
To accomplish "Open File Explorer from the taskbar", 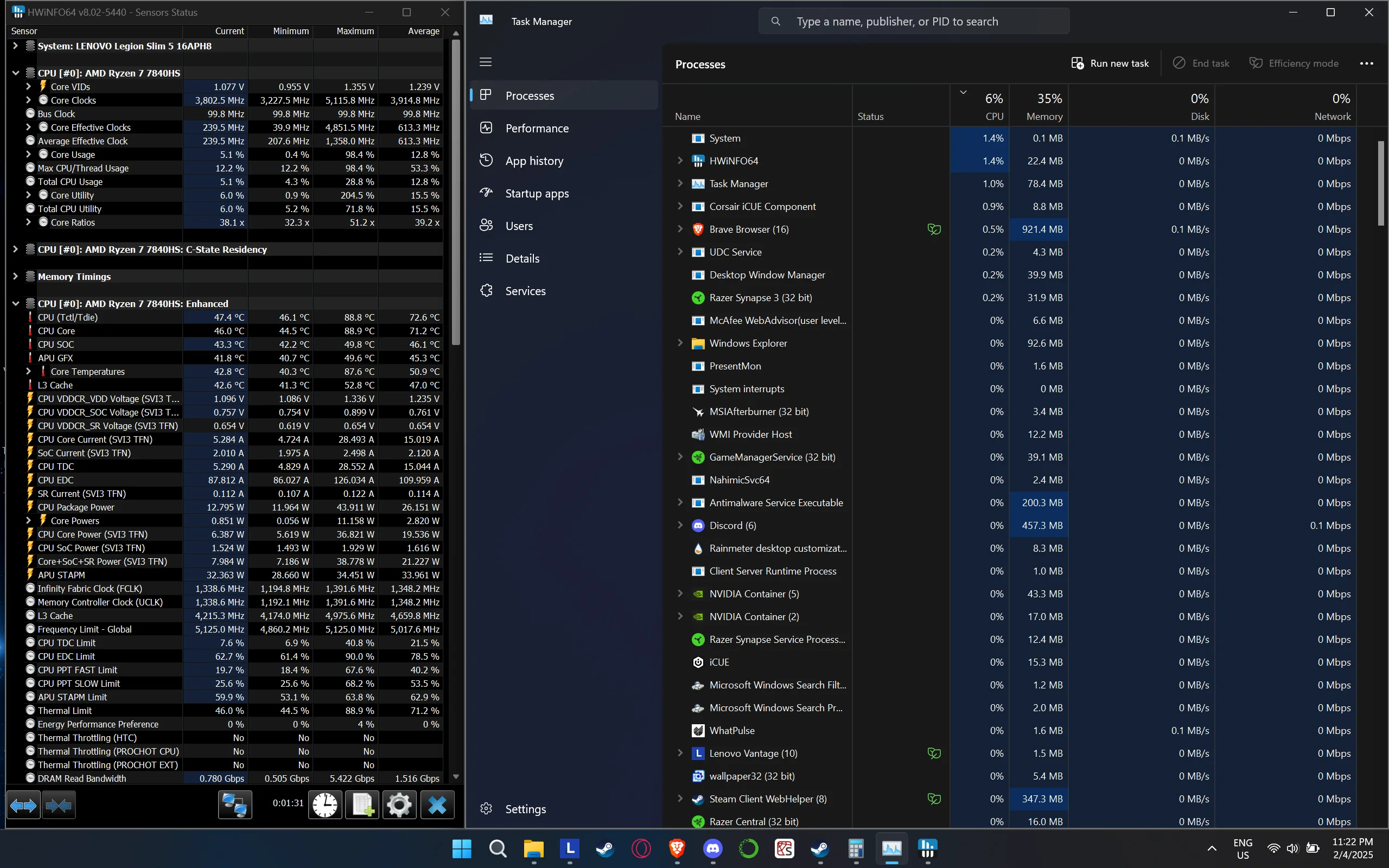I will pyautogui.click(x=534, y=848).
